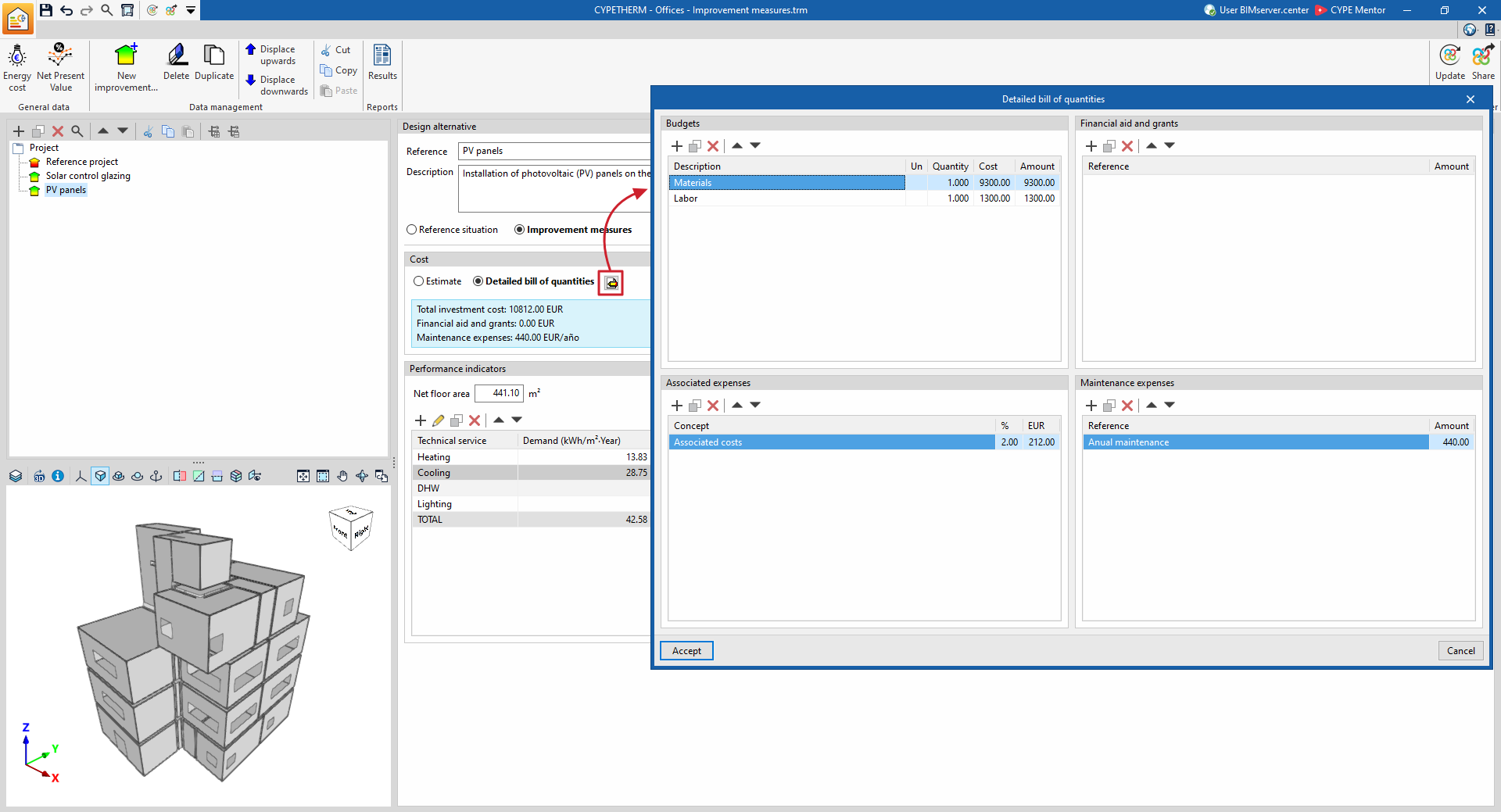The height and width of the screenshot is (812, 1501).
Task: Move associated expense down in list
Action: (x=755, y=406)
